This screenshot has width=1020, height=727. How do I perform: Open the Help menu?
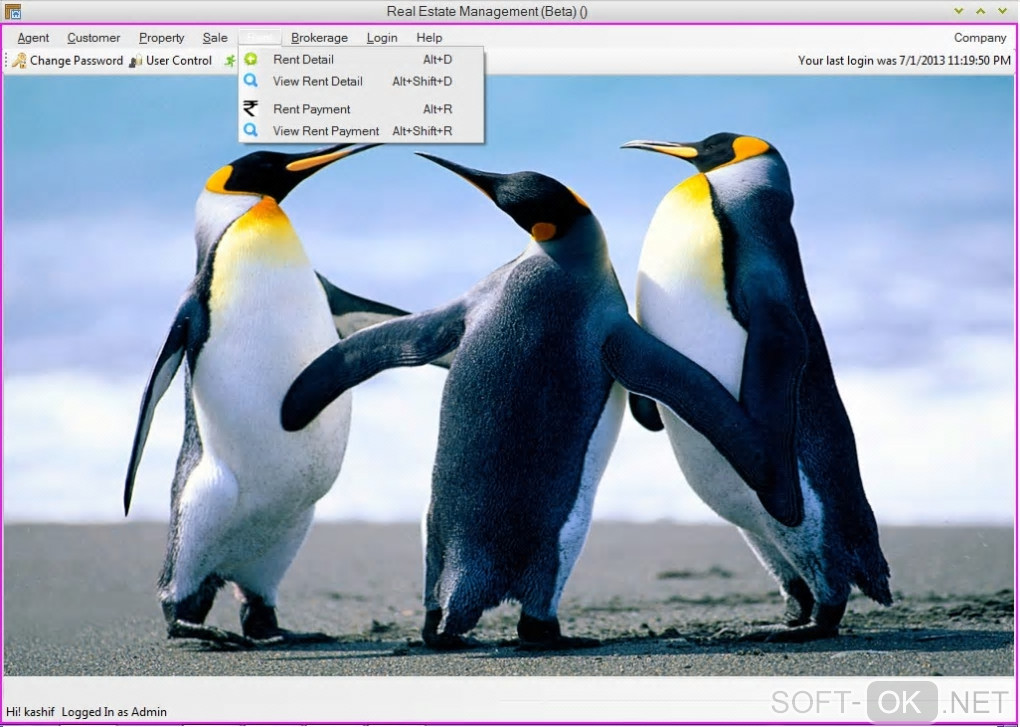[429, 38]
